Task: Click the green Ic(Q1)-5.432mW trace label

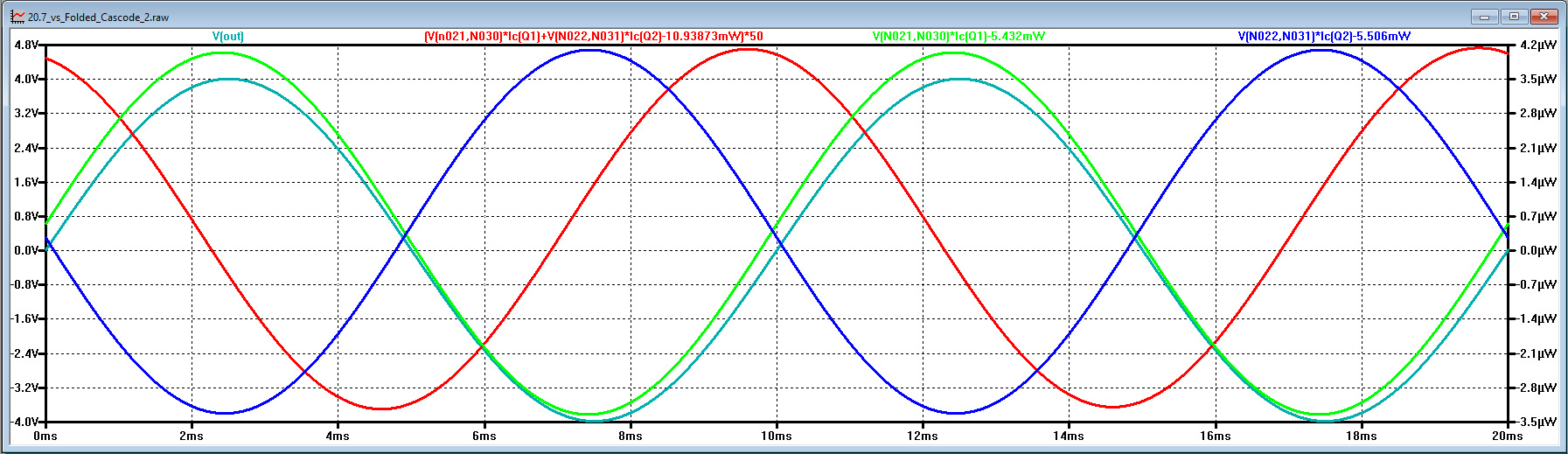Action: [x=958, y=36]
